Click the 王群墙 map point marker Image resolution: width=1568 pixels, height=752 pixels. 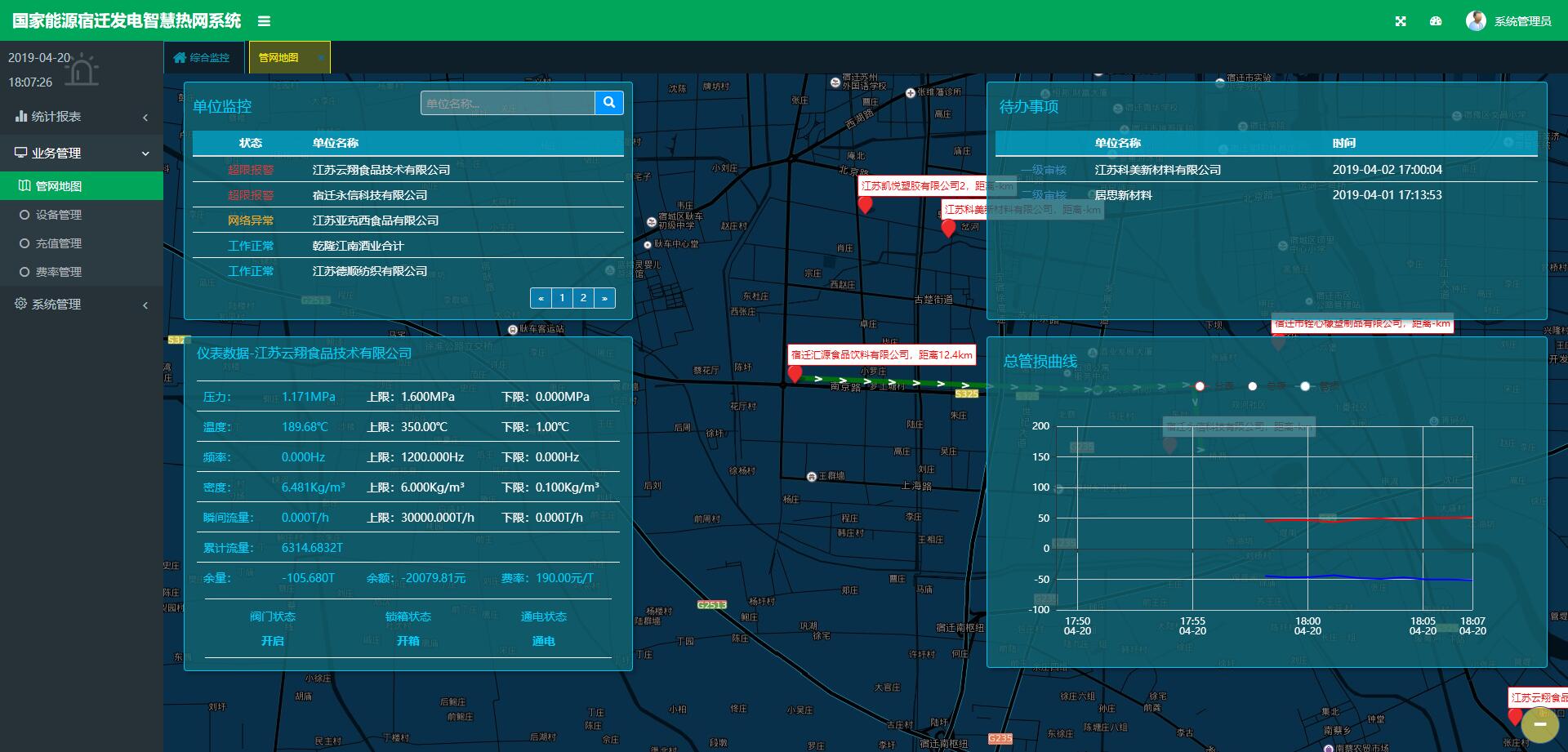(x=811, y=476)
